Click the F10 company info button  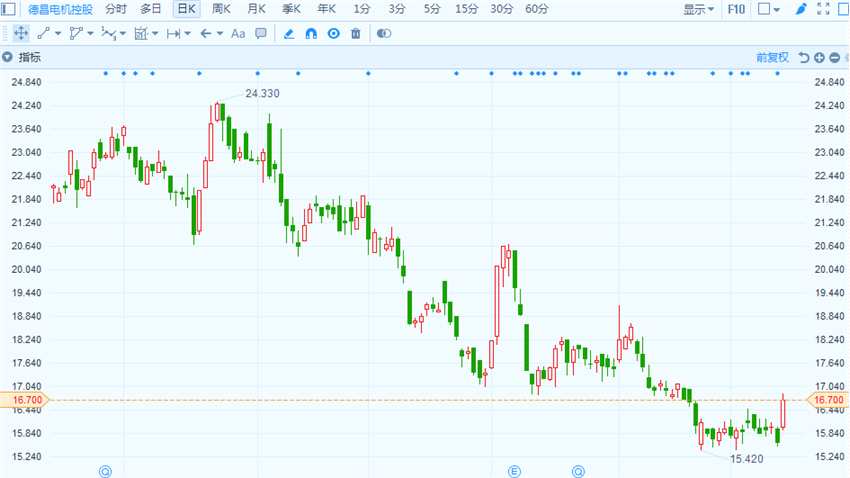tap(736, 9)
